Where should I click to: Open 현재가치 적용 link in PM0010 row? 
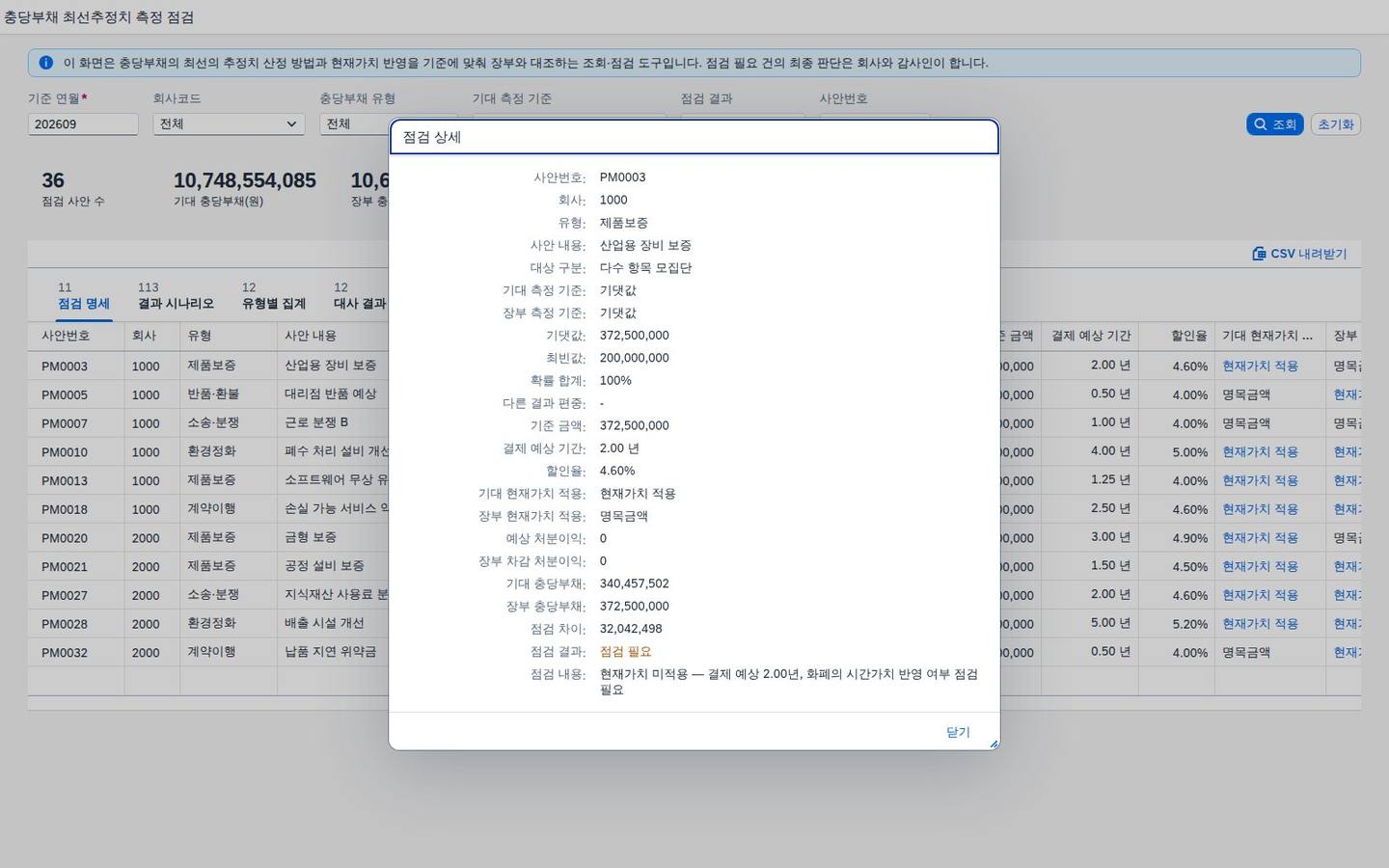pos(1260,452)
